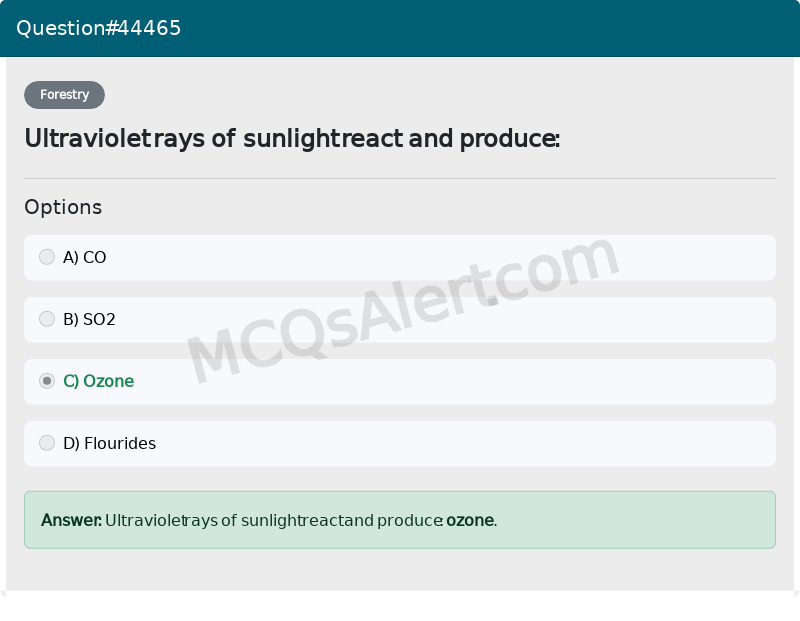Click the Question#44465 header title

(98, 28)
